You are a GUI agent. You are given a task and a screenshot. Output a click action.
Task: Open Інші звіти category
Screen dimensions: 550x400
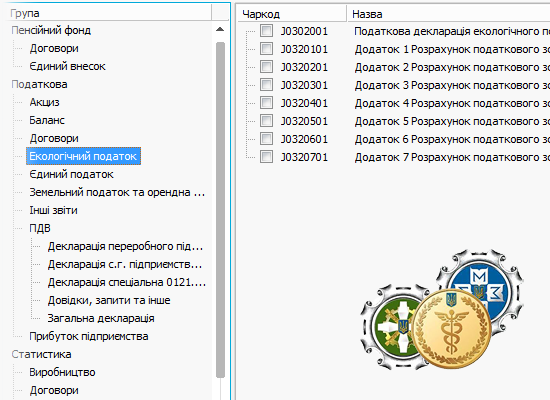[x=53, y=211]
